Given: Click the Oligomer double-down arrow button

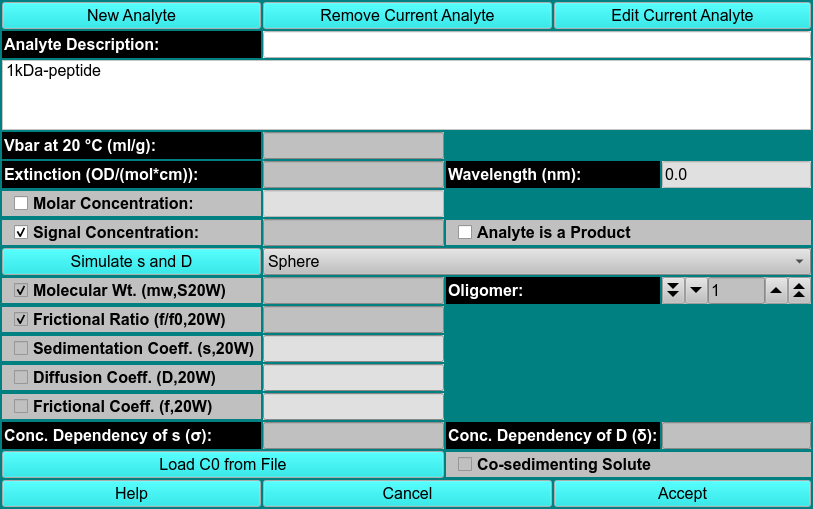Looking at the screenshot, I should point(673,291).
